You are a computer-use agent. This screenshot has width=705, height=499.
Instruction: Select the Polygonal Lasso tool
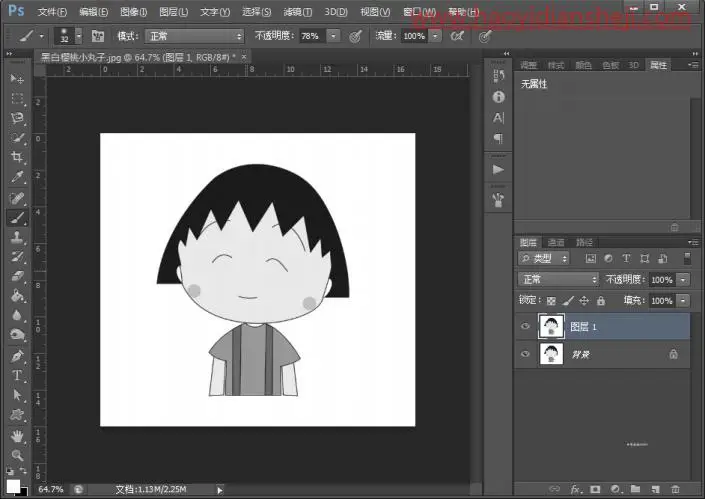point(17,118)
